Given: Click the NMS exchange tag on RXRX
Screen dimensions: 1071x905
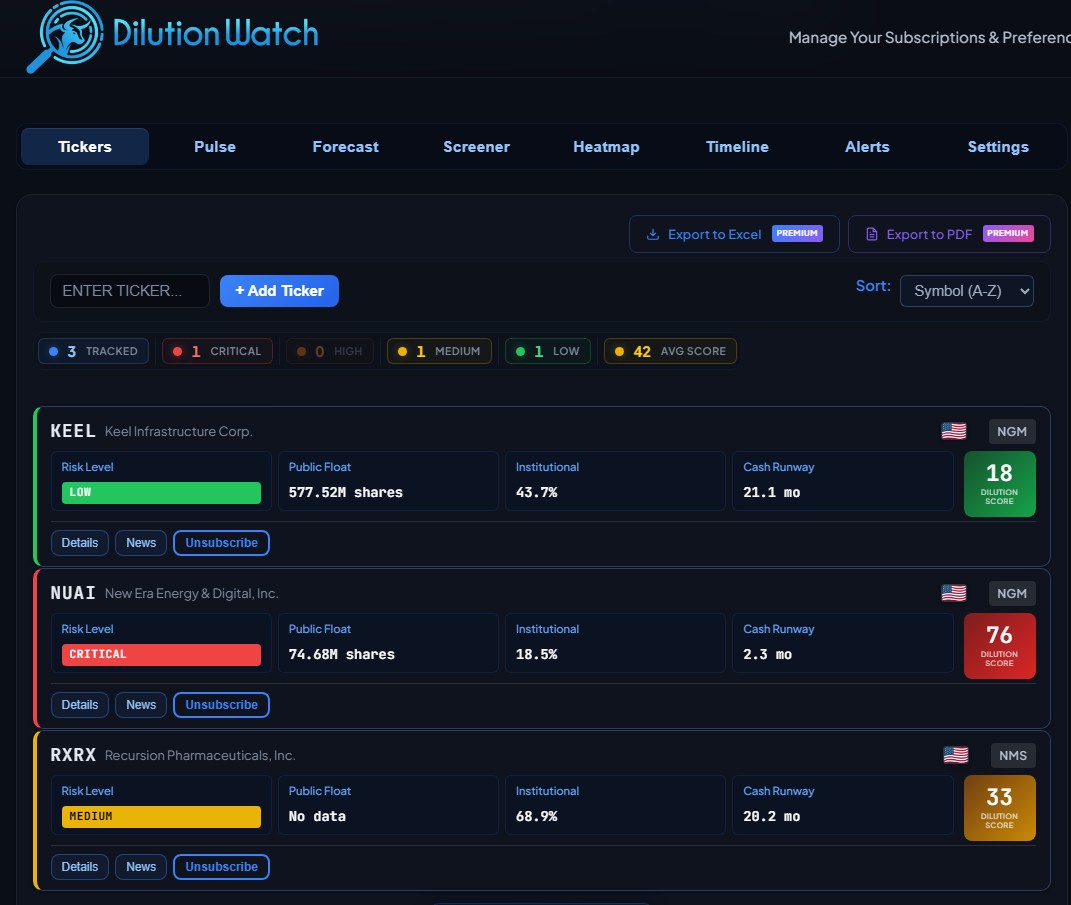Looking at the screenshot, I should (1013, 755).
